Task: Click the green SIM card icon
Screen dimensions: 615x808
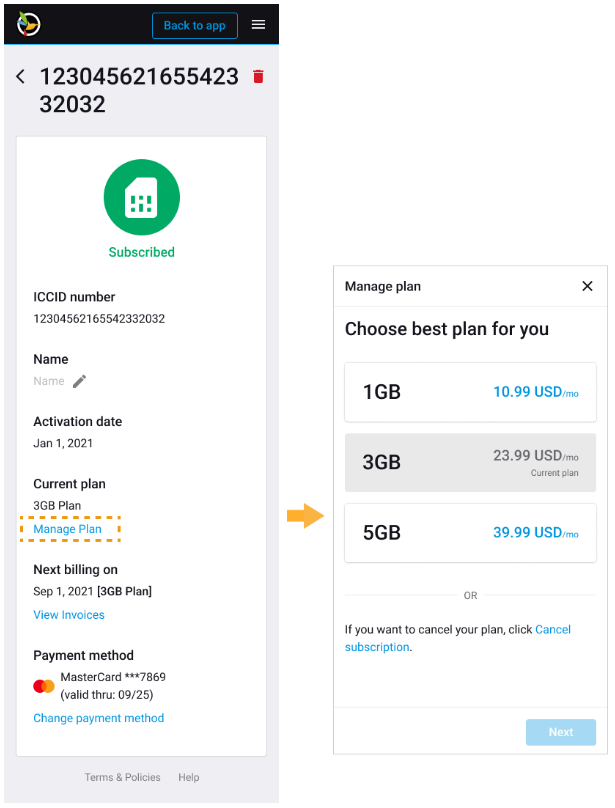Action: [141, 198]
